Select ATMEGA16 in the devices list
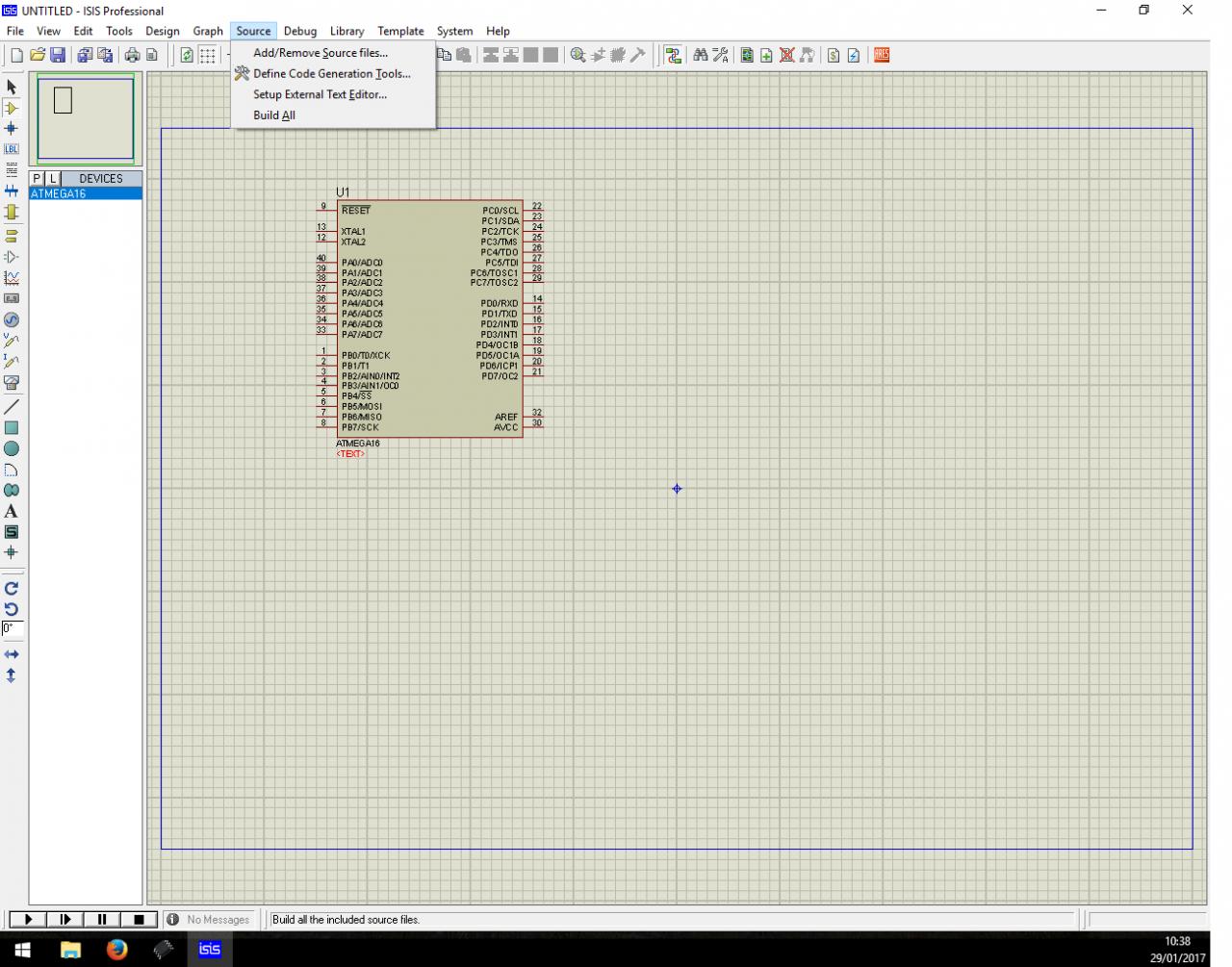 tap(86, 193)
